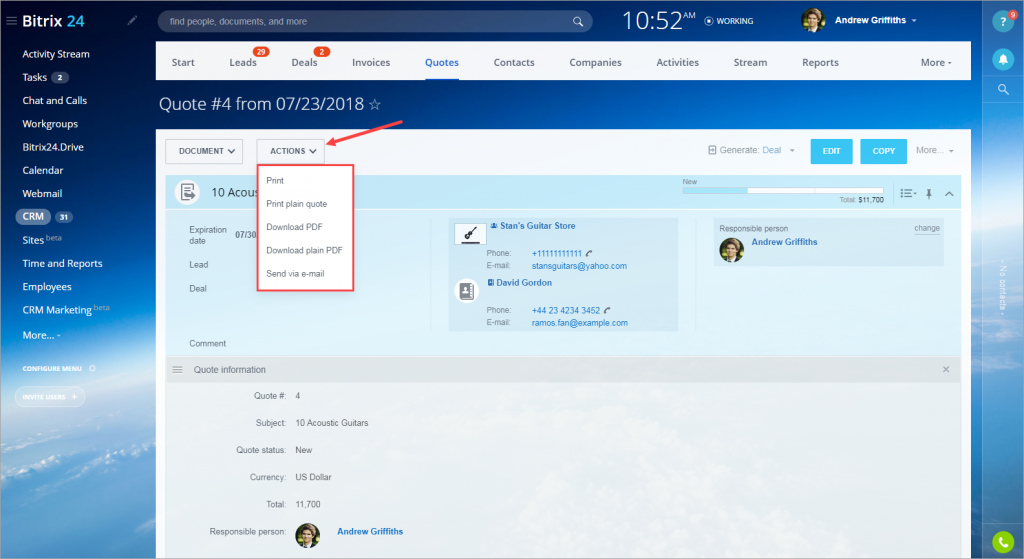Open the More dropdown next to COPY
The width and height of the screenshot is (1024, 559).
point(935,150)
